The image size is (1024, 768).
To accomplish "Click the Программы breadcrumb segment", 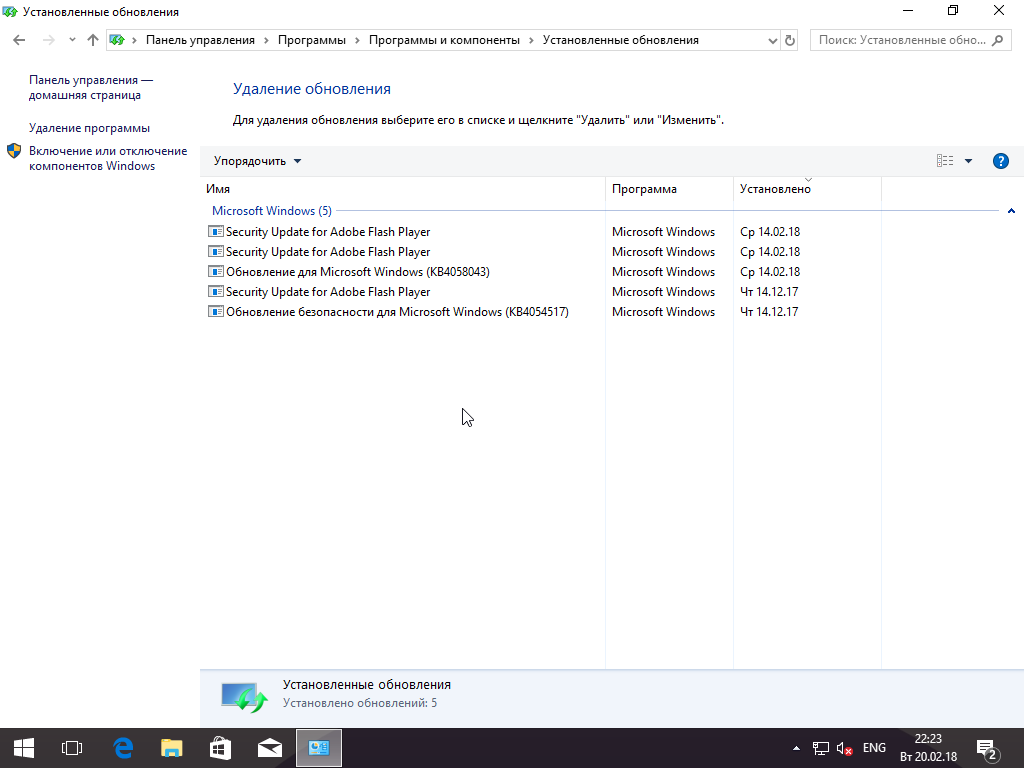I will point(312,40).
